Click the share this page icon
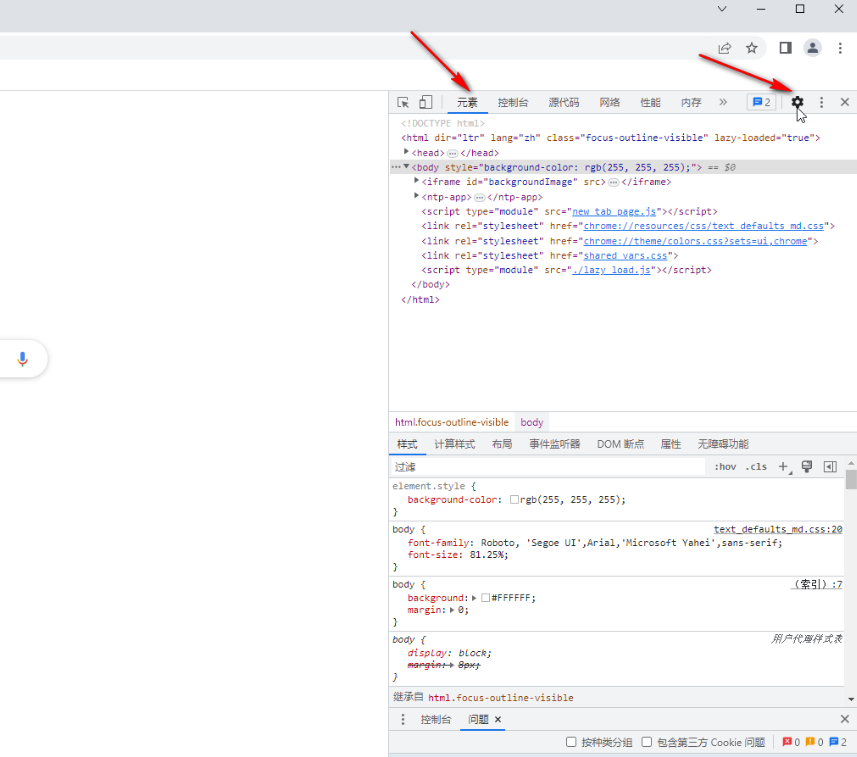The height and width of the screenshot is (757, 857). tap(724, 48)
